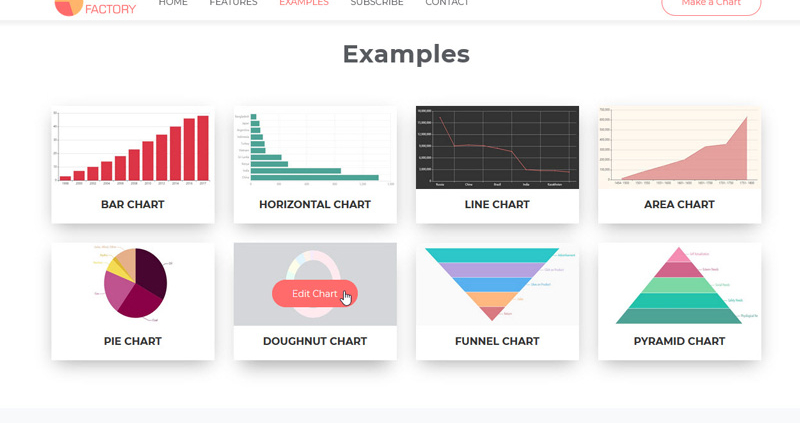Viewport: 800px width, 423px height.
Task: Open the Subscribe nav link
Action: [377, 3]
